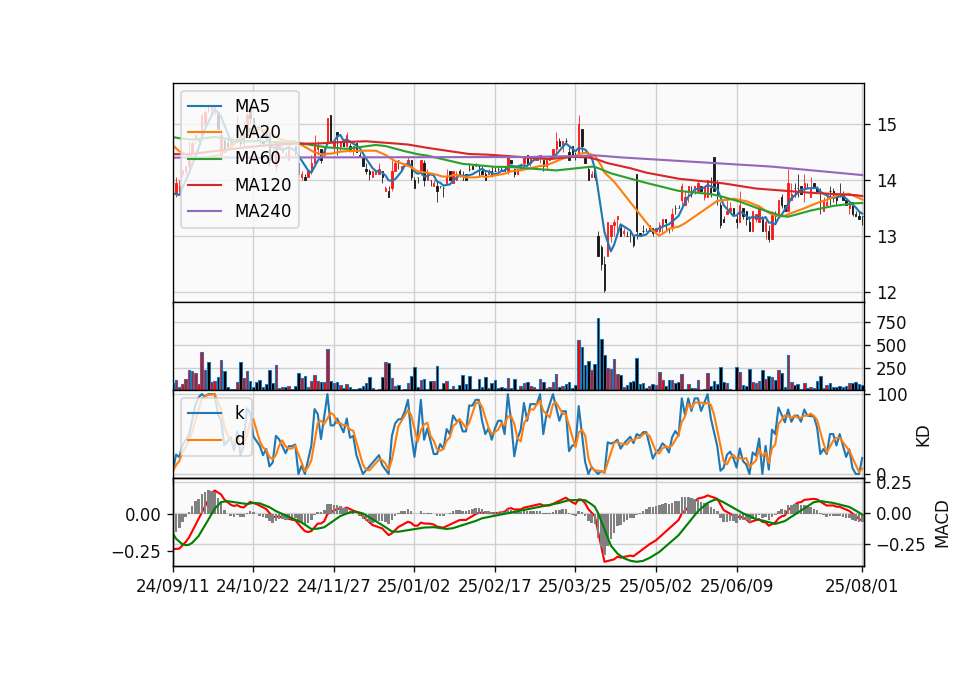The image size is (960, 690).
Task: Click the left MACD axis label 0.00
Action: click(x=143, y=515)
